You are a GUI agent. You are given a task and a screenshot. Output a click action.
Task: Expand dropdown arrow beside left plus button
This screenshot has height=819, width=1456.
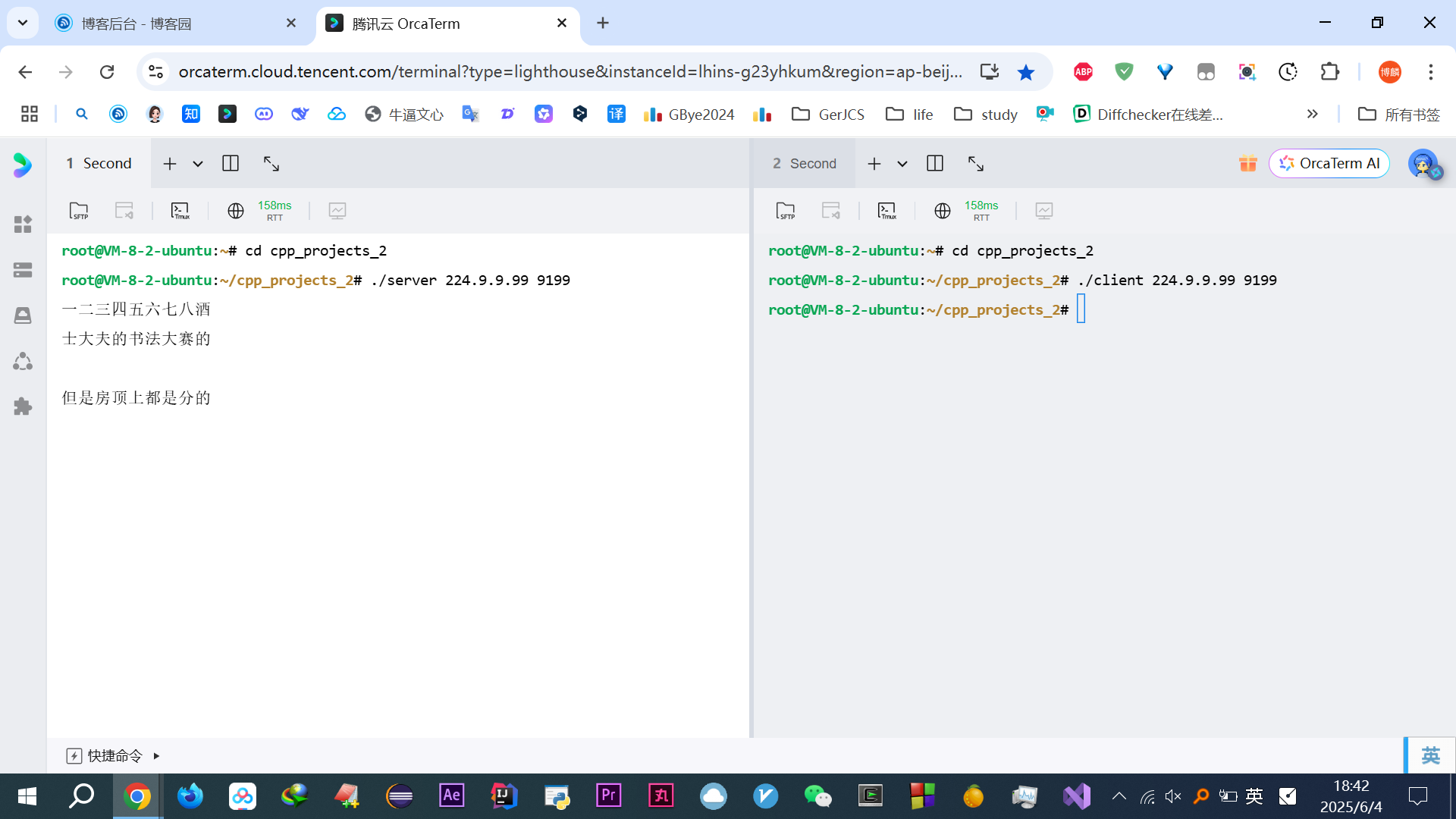click(198, 164)
